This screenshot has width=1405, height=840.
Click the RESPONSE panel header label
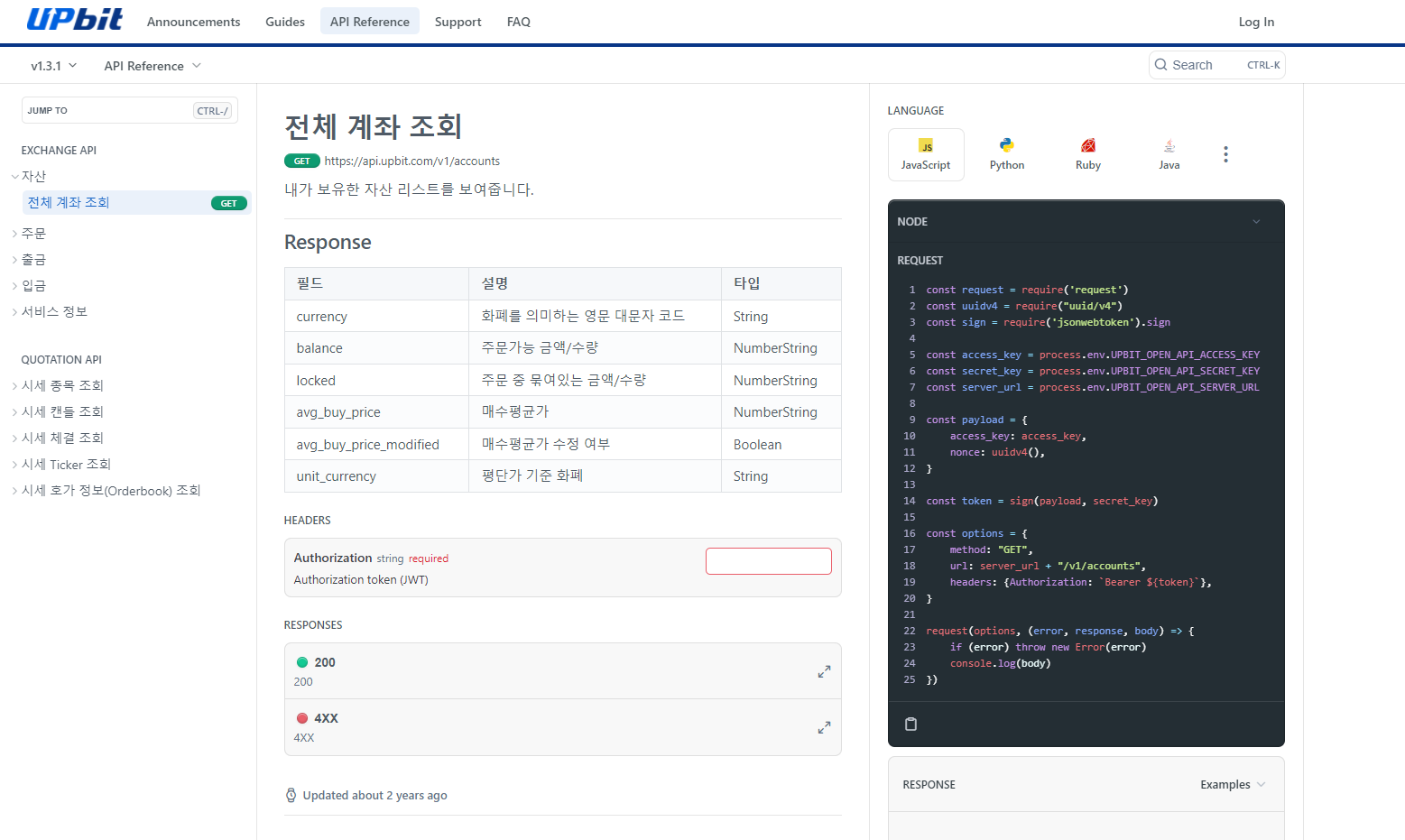[929, 784]
